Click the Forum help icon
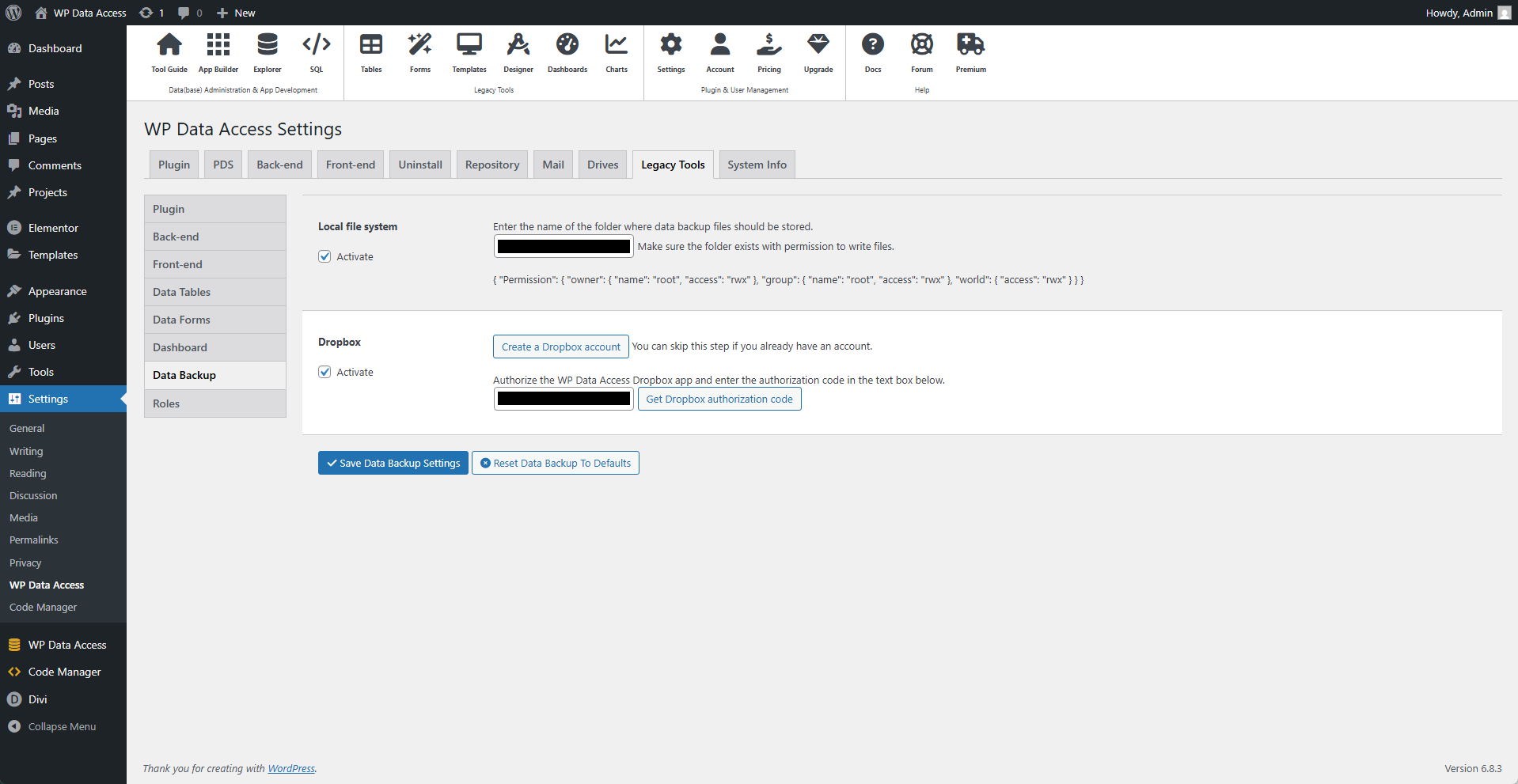 coord(921,52)
